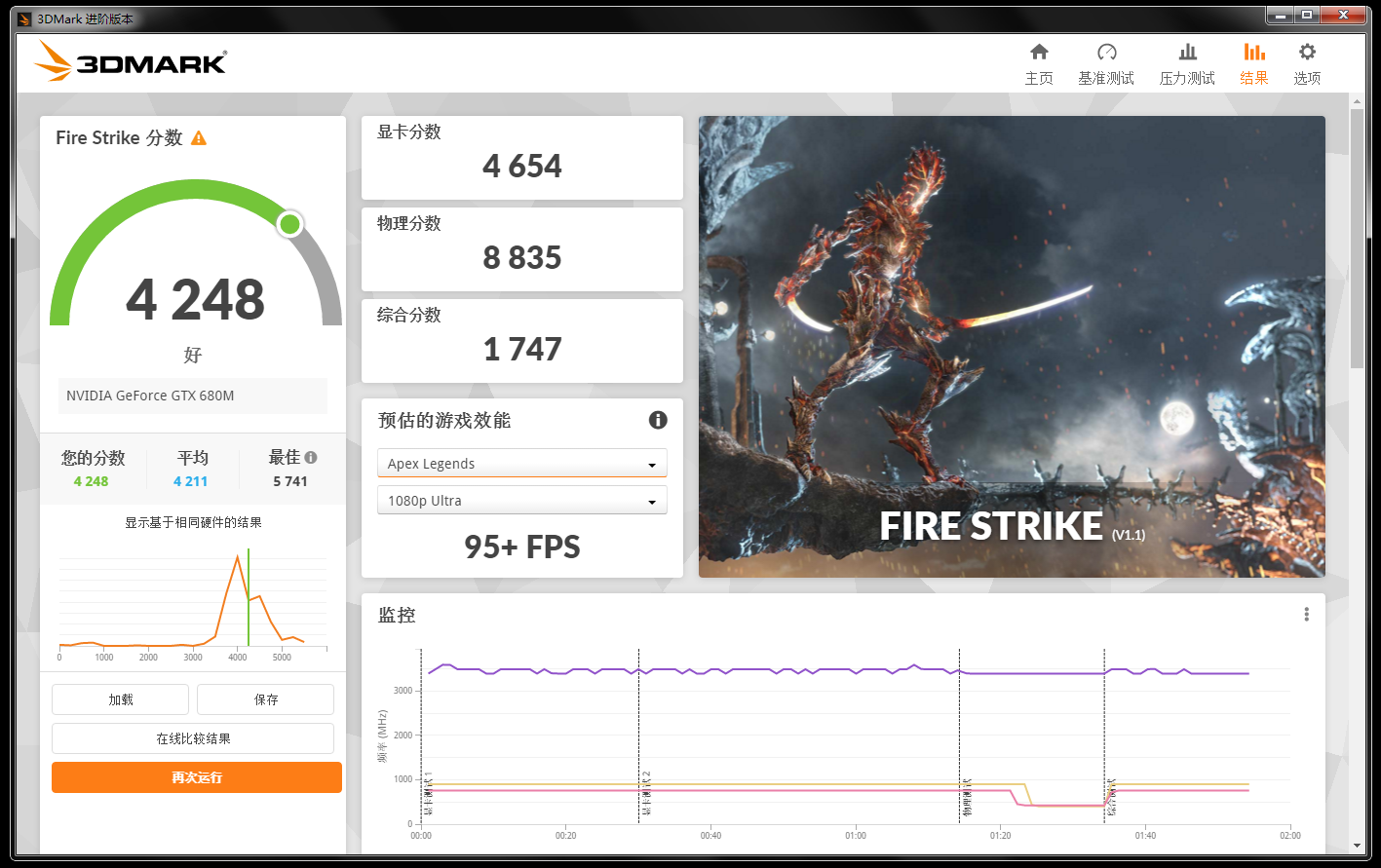Click the 综合分数 1 747 score card
This screenshot has width=1381, height=868.
tap(522, 341)
